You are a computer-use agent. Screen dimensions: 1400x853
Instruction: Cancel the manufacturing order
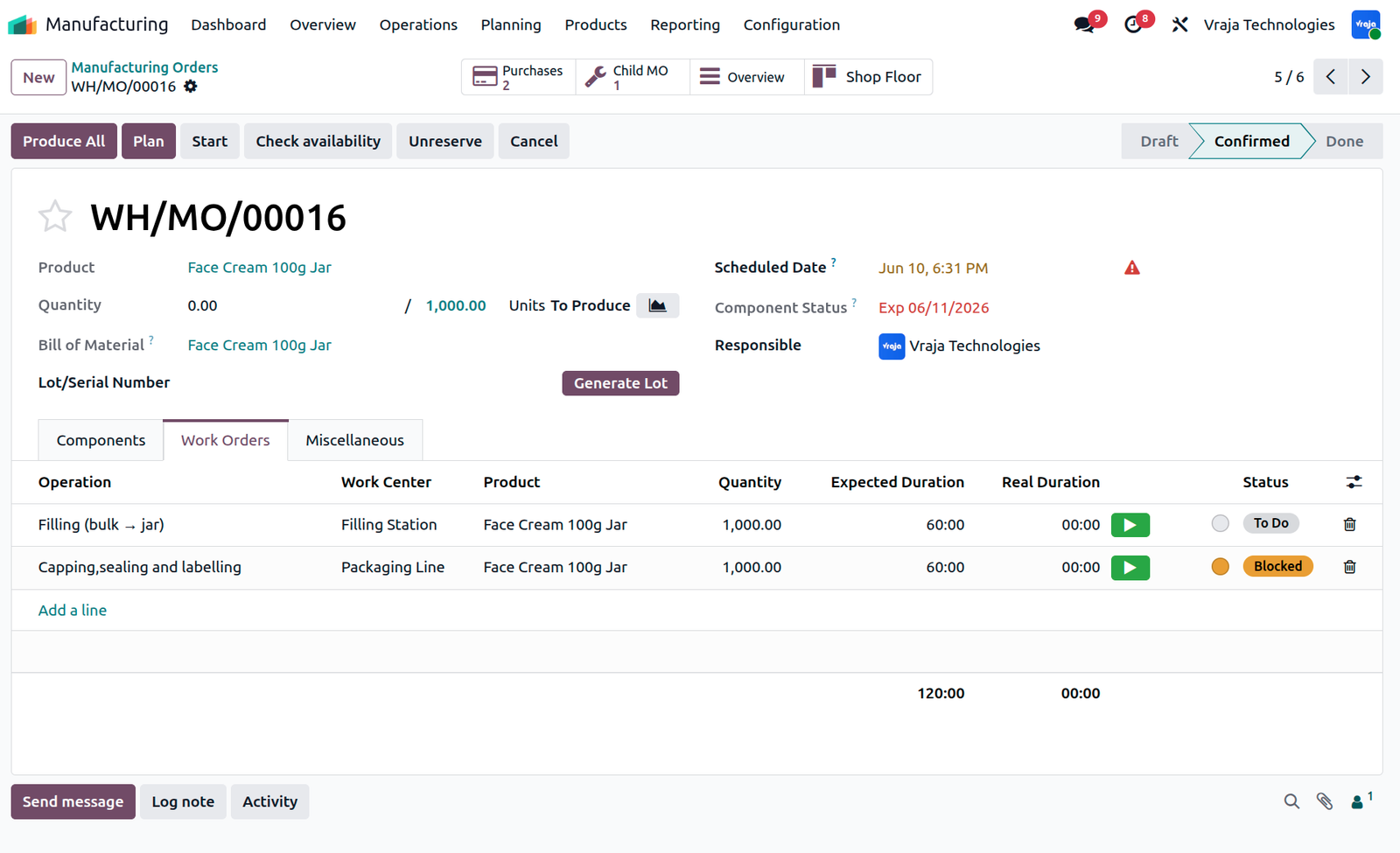tap(534, 141)
